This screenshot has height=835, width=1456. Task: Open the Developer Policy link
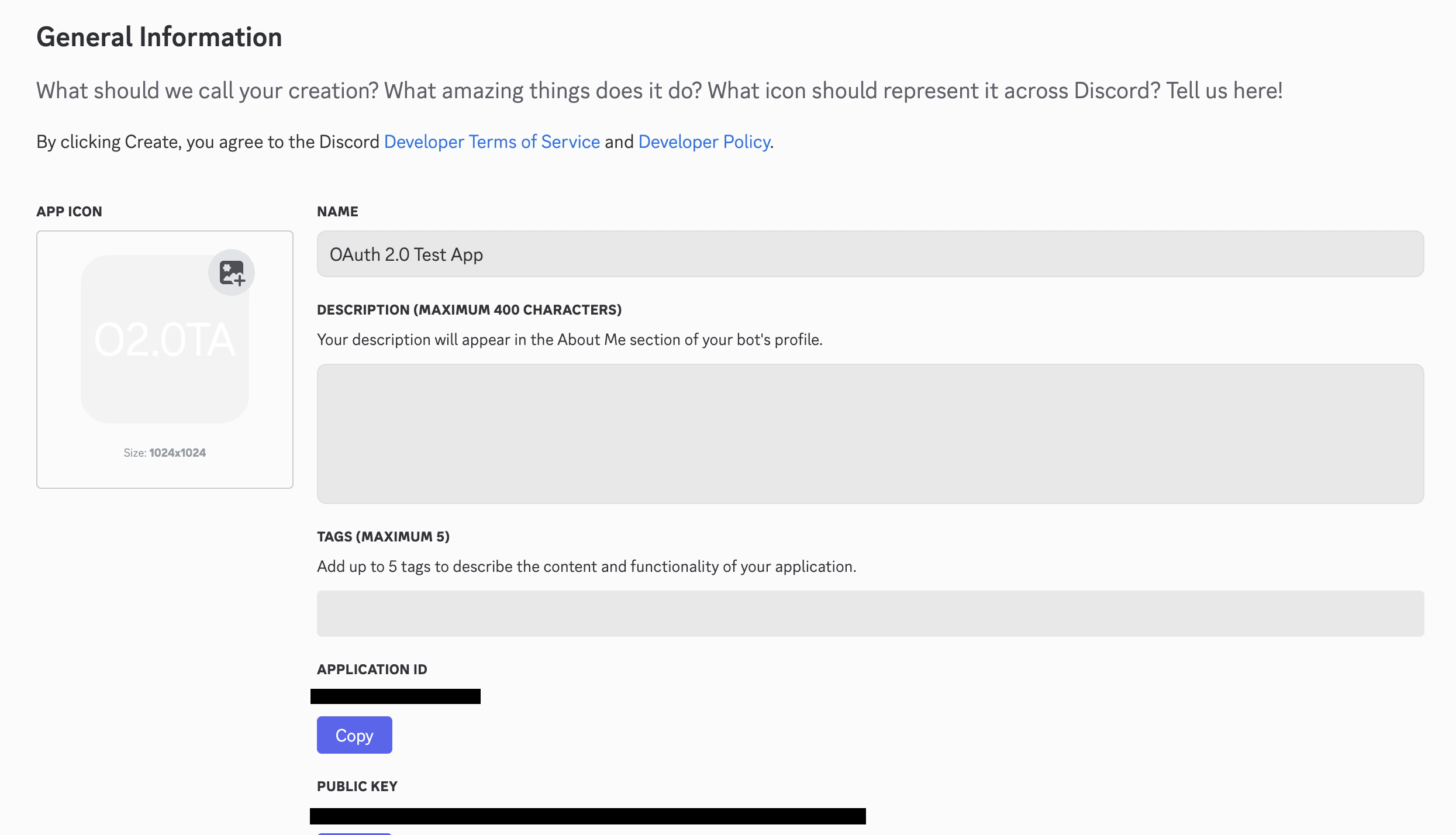pyautogui.click(x=704, y=142)
